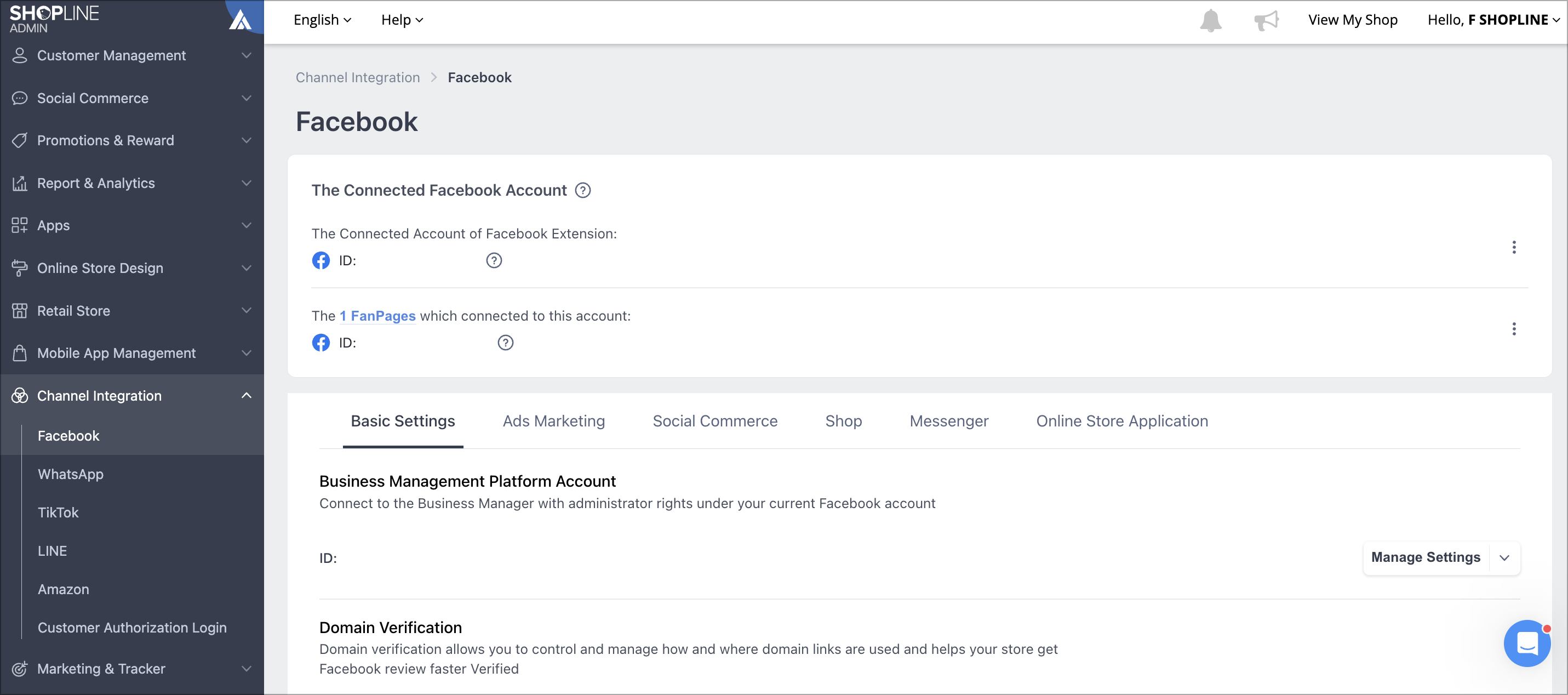Viewport: 1568px width, 695px height.
Task: Switch to the Social Commerce tab
Action: [x=714, y=421]
